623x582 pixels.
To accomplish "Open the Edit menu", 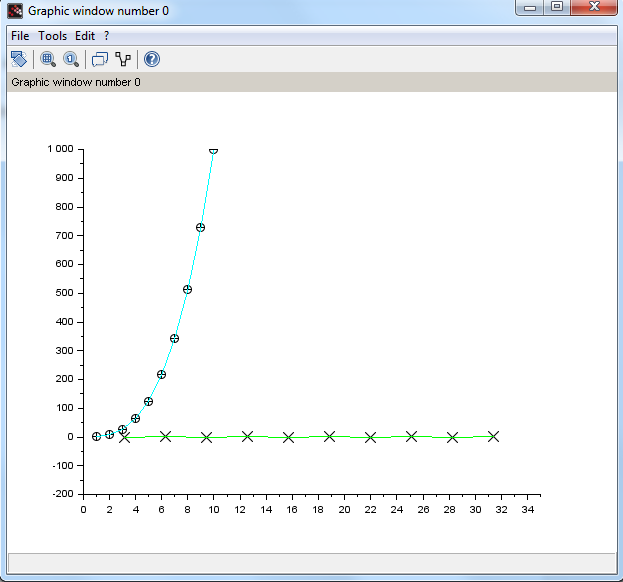I will coord(85,36).
